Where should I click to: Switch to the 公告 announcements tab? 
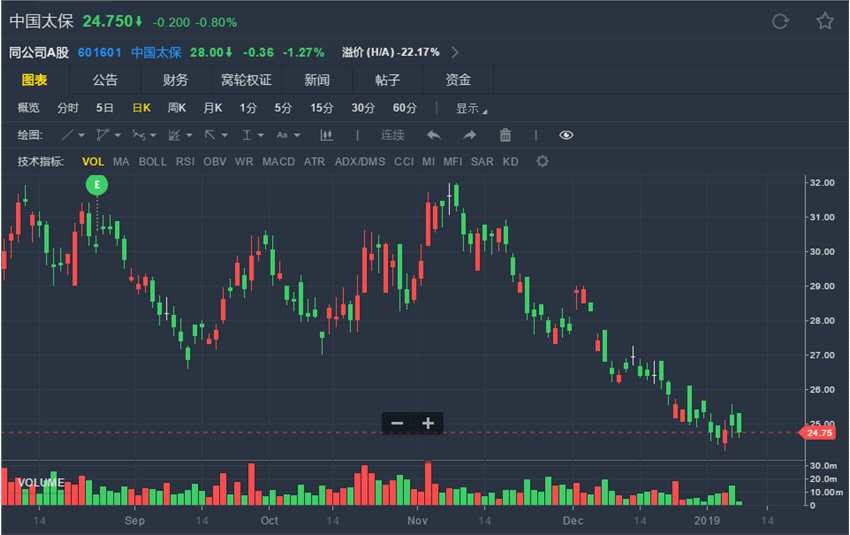coord(105,80)
